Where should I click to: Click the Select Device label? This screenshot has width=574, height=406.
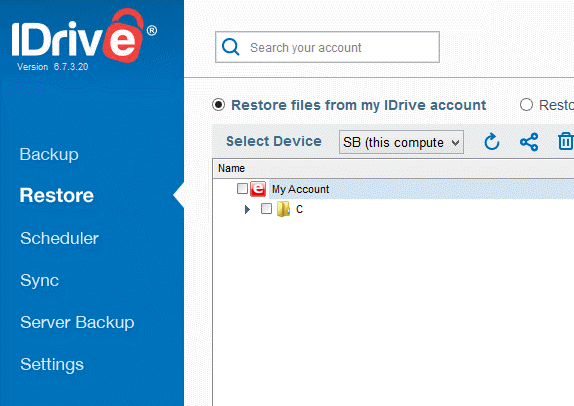(x=274, y=141)
